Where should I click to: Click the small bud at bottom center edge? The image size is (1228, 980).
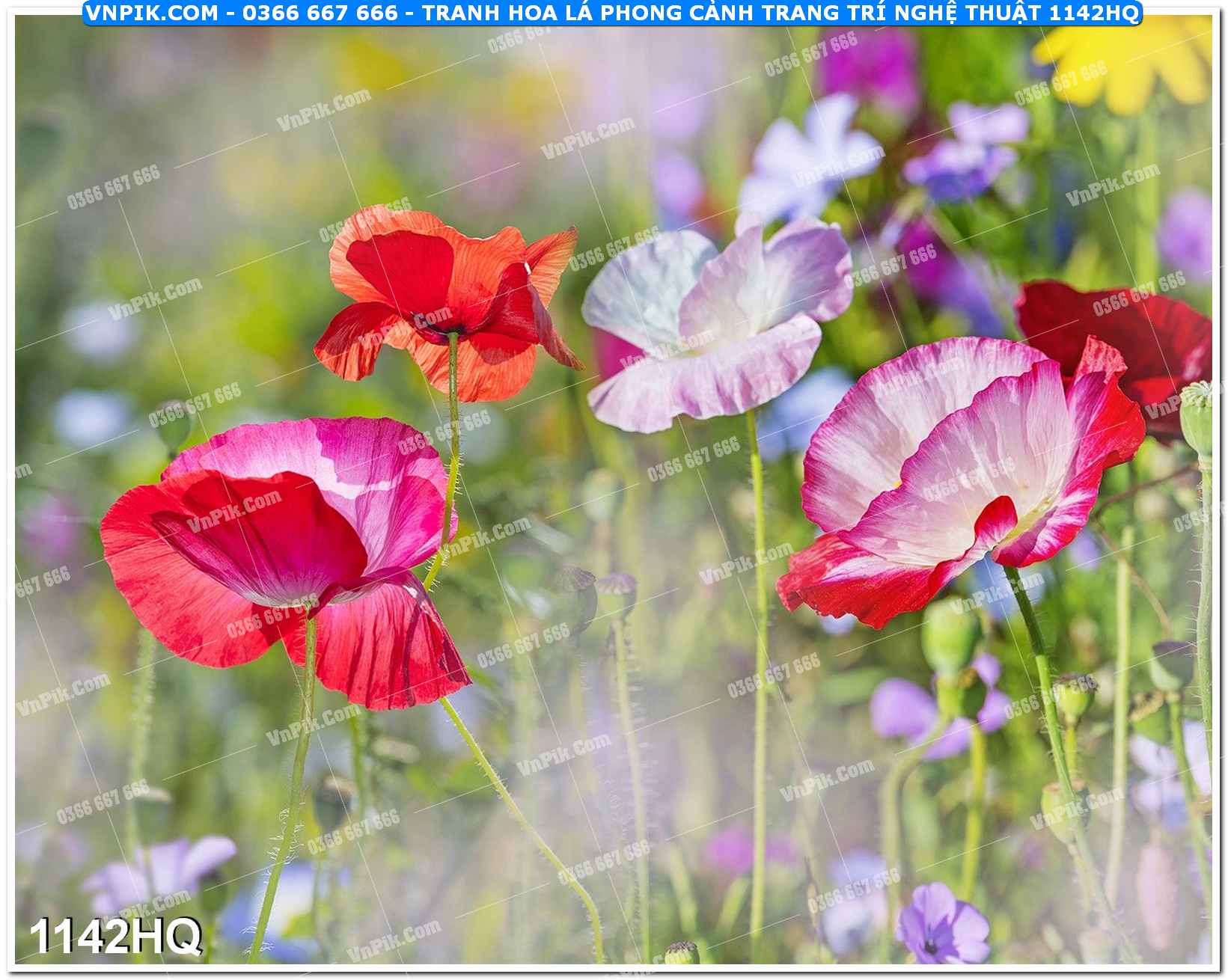[682, 953]
